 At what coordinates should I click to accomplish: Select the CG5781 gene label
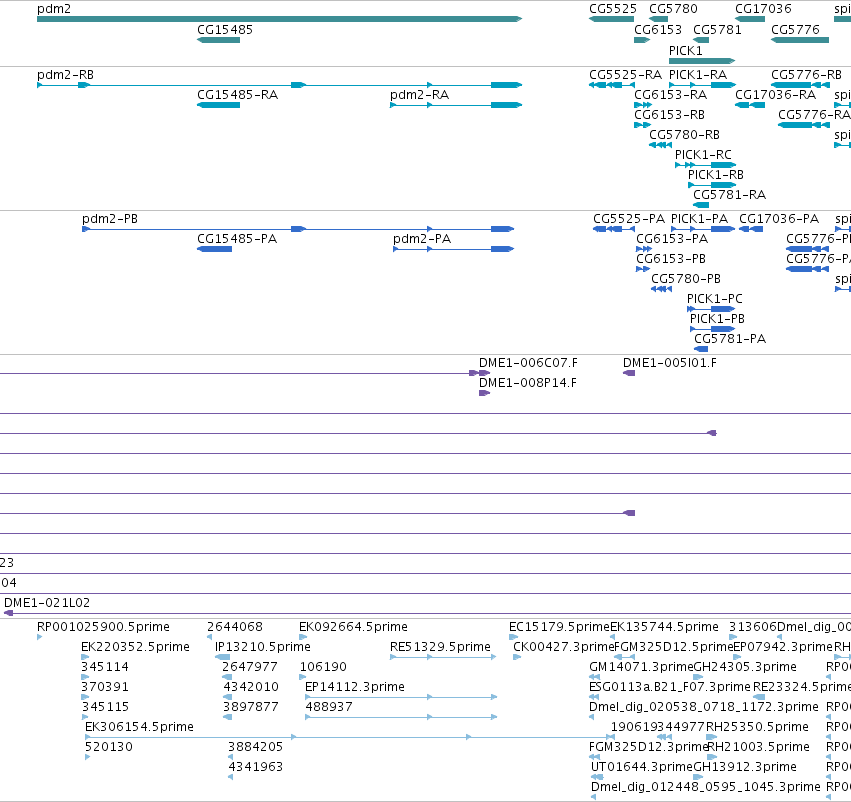coord(717,30)
